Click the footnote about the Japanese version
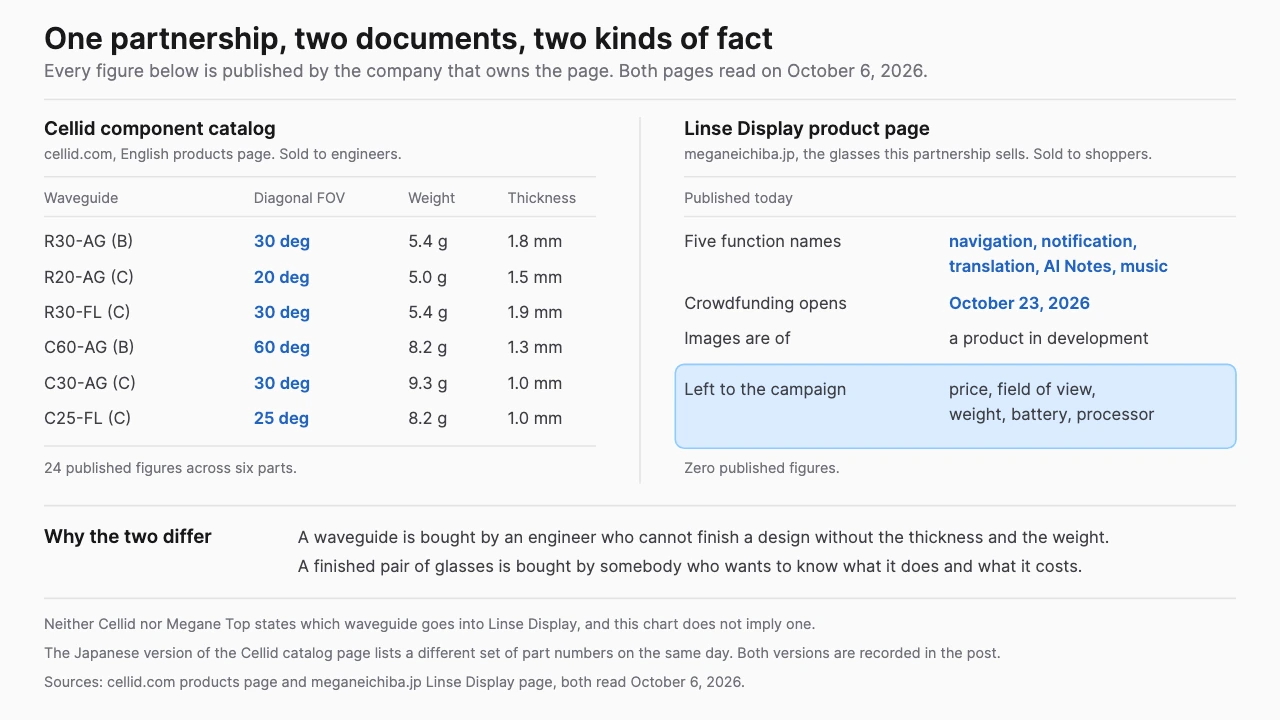The width and height of the screenshot is (1280, 720). [x=522, y=653]
